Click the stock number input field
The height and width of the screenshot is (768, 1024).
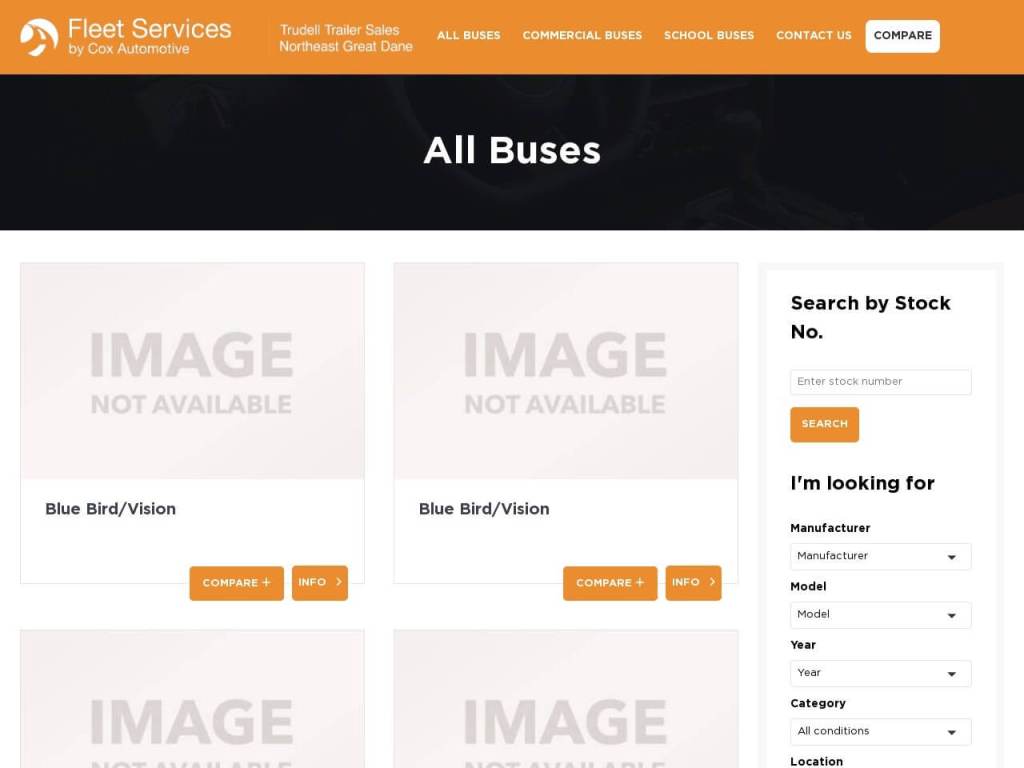[880, 382]
